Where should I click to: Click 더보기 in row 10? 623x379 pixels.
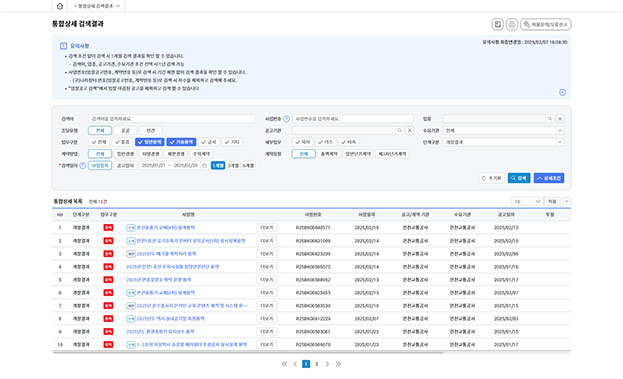266,344
